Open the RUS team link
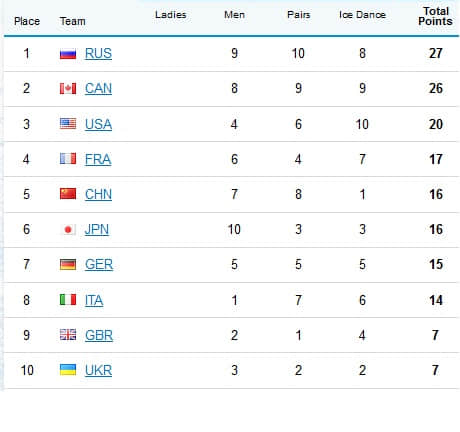460x432 pixels. [98, 54]
